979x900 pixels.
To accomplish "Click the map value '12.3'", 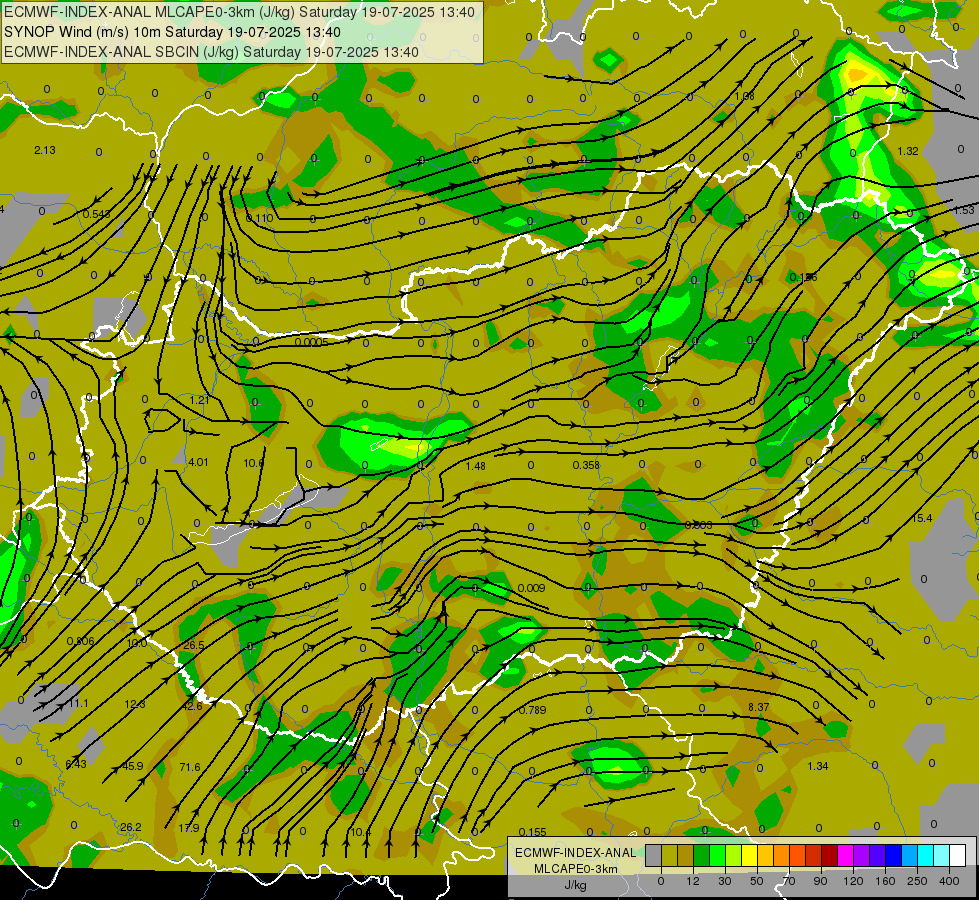I will [135, 705].
